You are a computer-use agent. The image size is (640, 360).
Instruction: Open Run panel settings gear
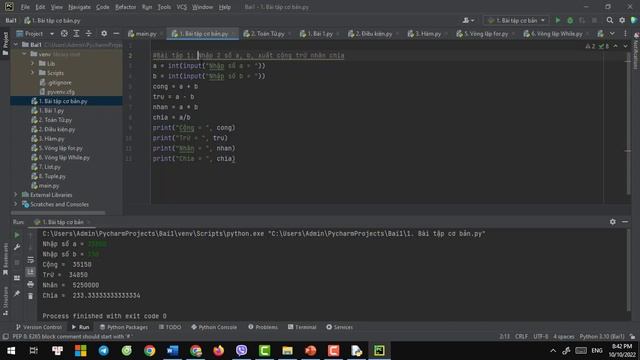pyautogui.click(x=613, y=222)
